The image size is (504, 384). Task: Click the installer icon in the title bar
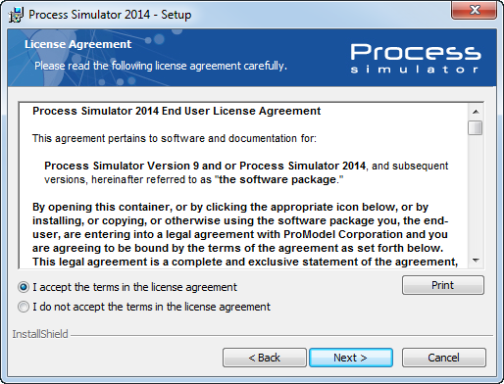click(16, 15)
